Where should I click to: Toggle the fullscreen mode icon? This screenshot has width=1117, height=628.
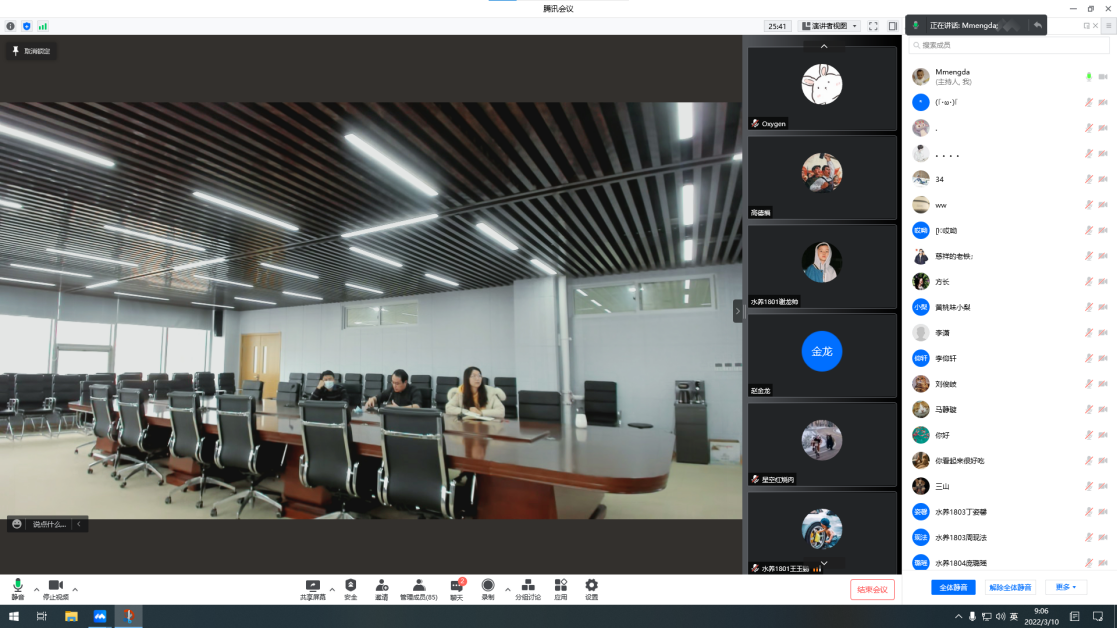(x=873, y=26)
